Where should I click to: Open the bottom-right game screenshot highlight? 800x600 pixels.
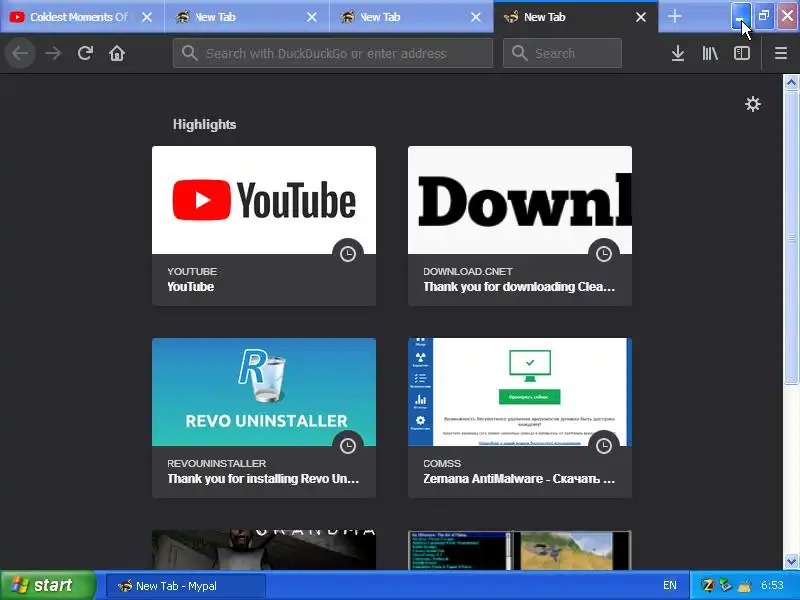click(520, 549)
